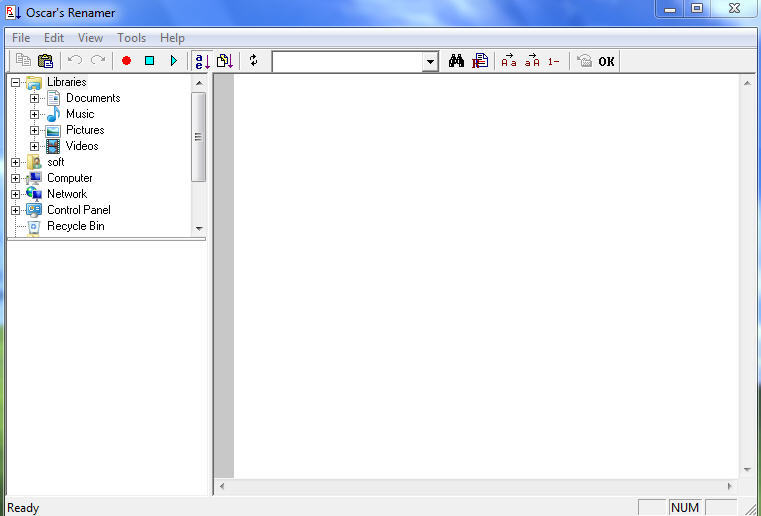Open the toolbar combo box dropdown arrow
This screenshot has height=516, width=761.
[430, 62]
